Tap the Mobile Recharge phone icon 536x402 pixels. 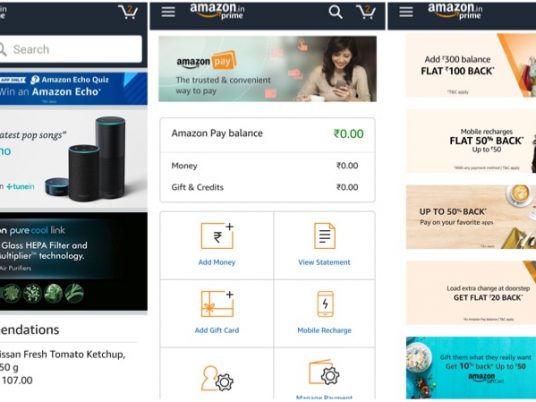tap(325, 304)
